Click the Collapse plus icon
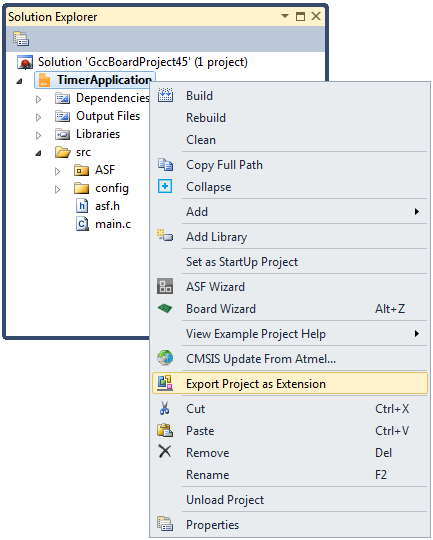 coord(165,186)
